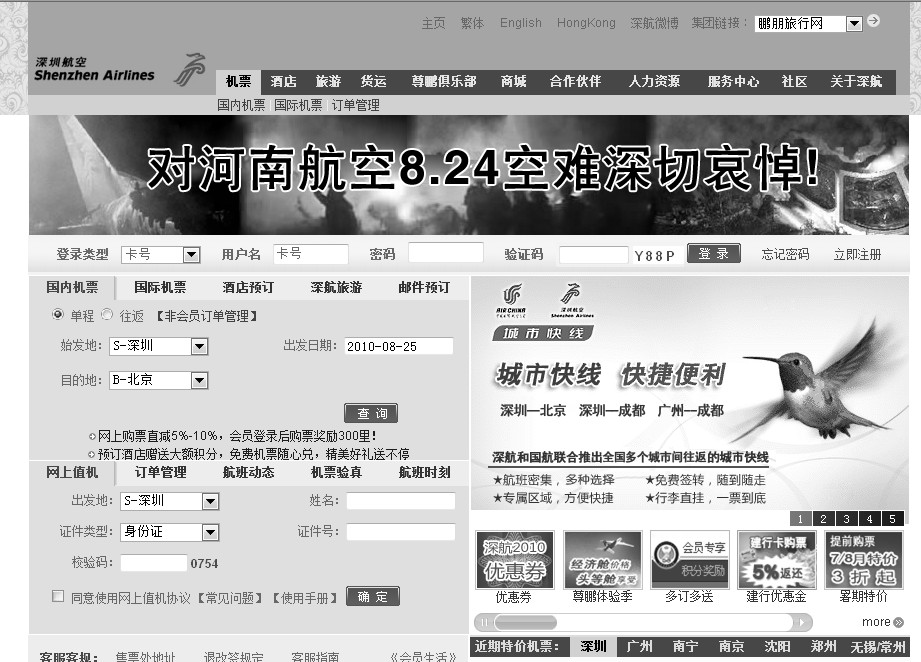Check the 同意使用网上值机协议 checkbox
The height and width of the screenshot is (662, 921).
tap(58, 596)
